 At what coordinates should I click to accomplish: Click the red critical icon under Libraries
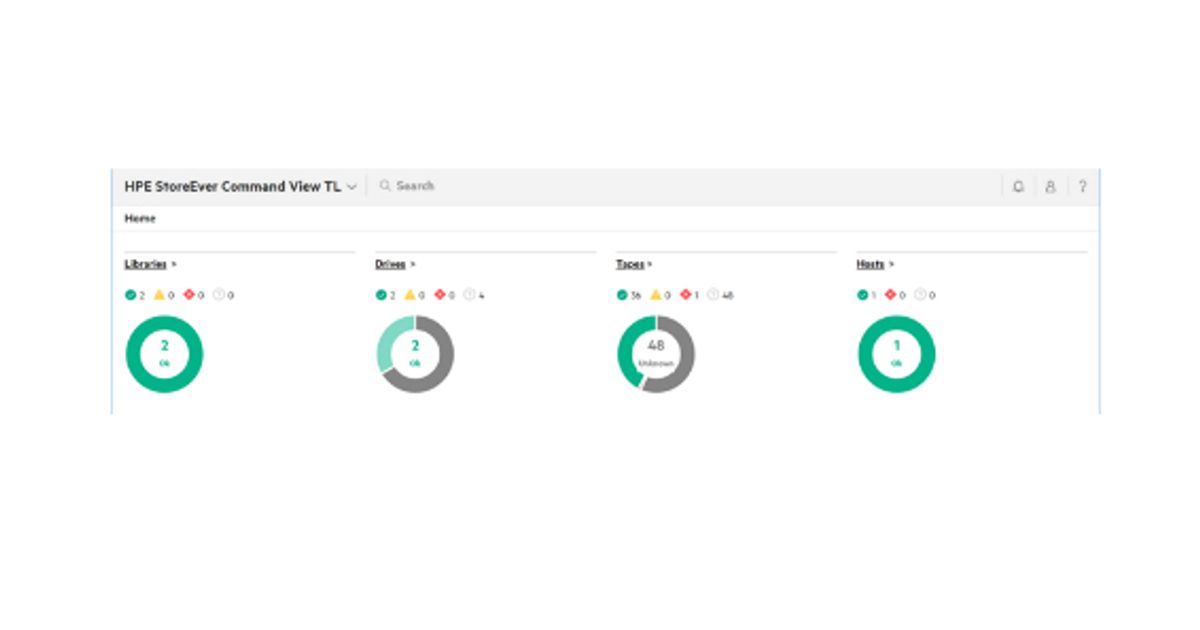[188, 295]
